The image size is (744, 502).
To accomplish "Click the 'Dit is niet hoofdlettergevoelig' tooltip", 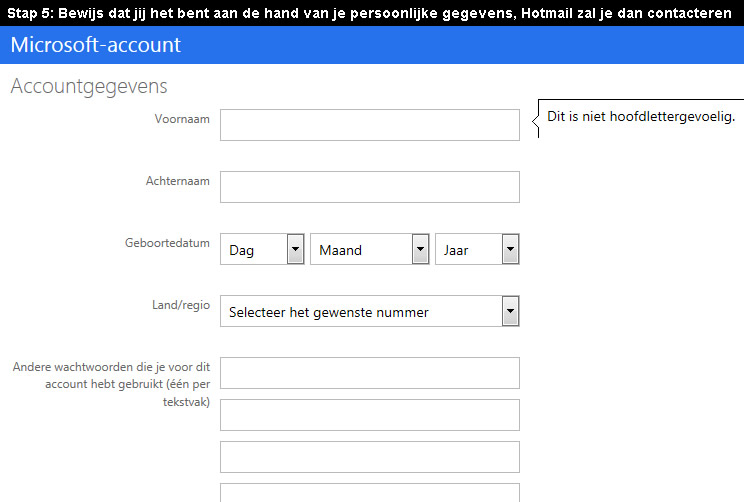I will [641, 117].
